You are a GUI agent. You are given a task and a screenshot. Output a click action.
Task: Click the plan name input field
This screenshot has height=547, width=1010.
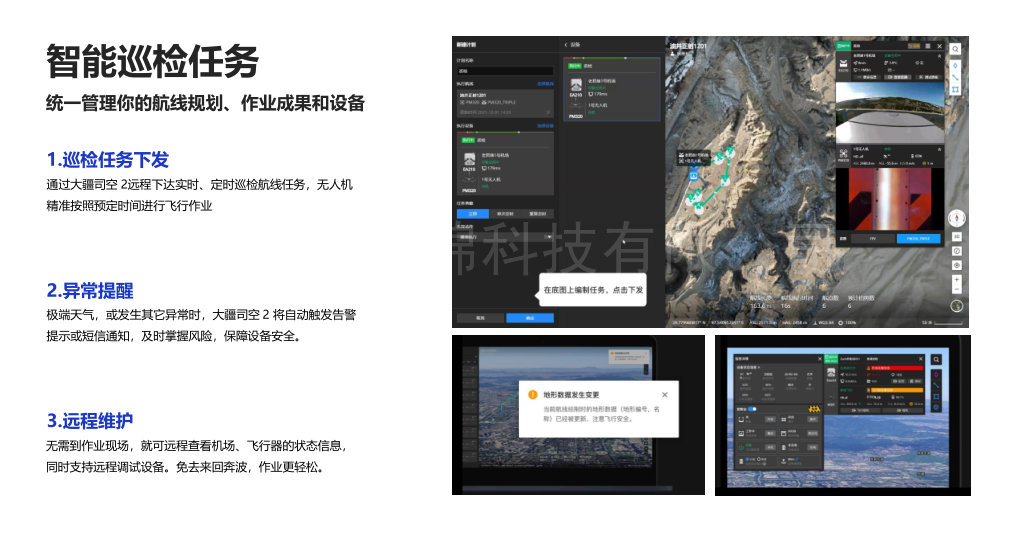pyautogui.click(x=504, y=71)
